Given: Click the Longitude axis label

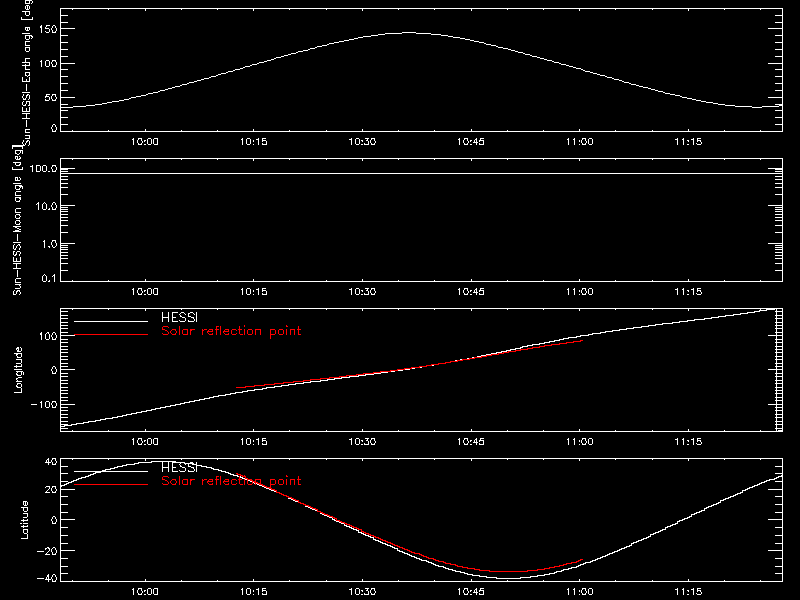Looking at the screenshot, I should click(18, 370).
